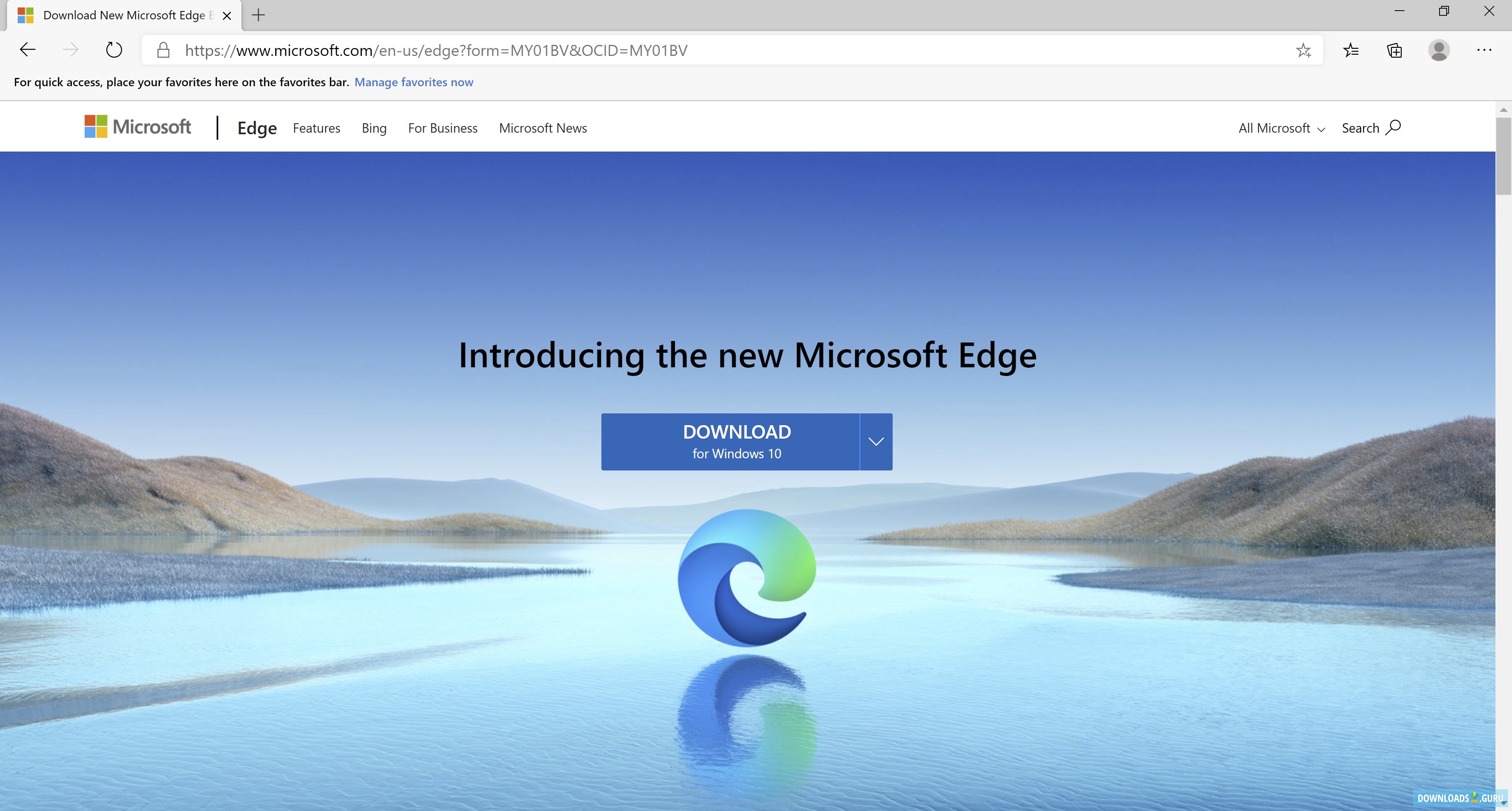Click the browser forward navigation arrow
Screen dimensions: 1512x811
tap(71, 50)
